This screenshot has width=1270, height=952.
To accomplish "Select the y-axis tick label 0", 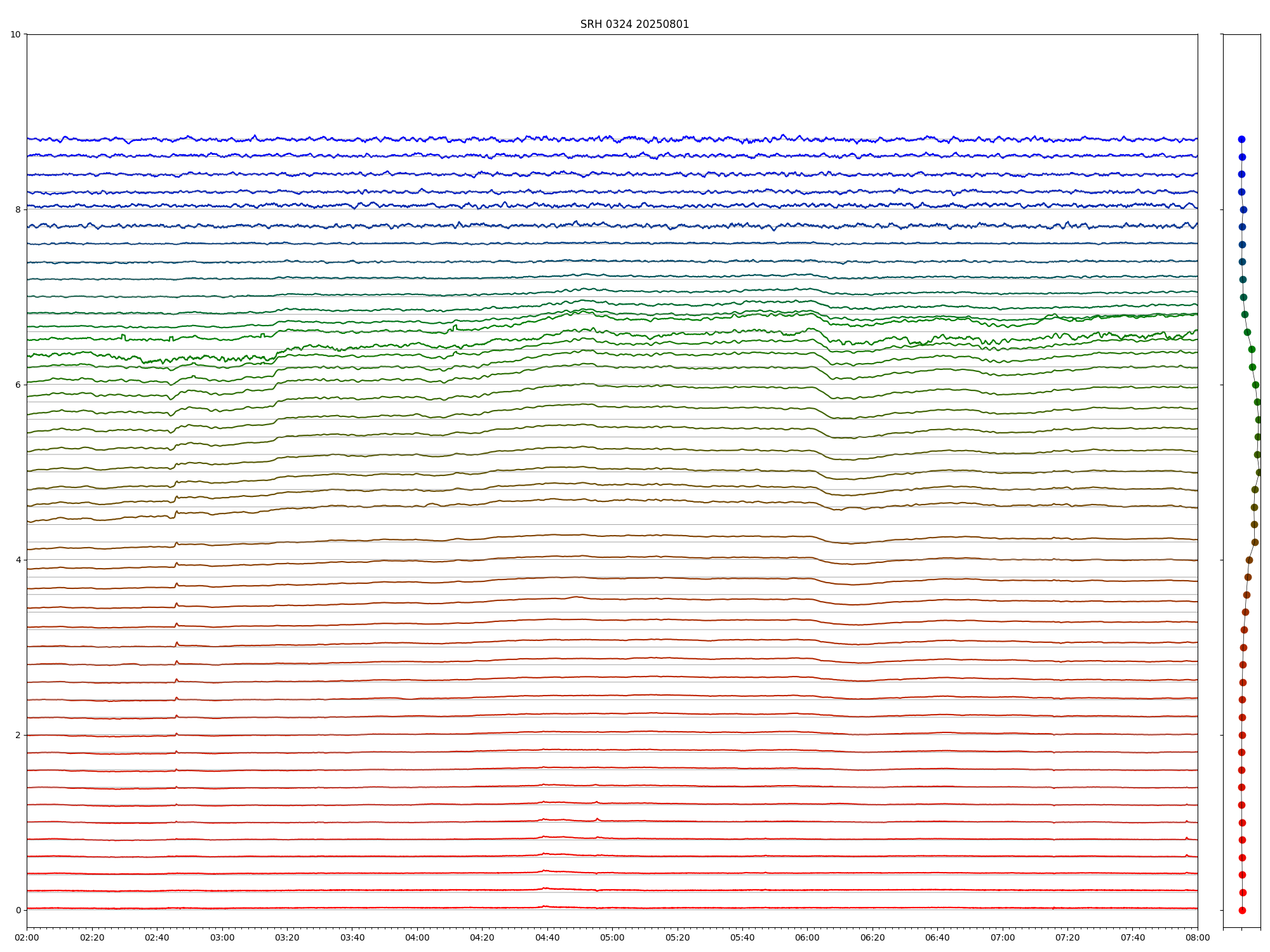I will coord(18,910).
